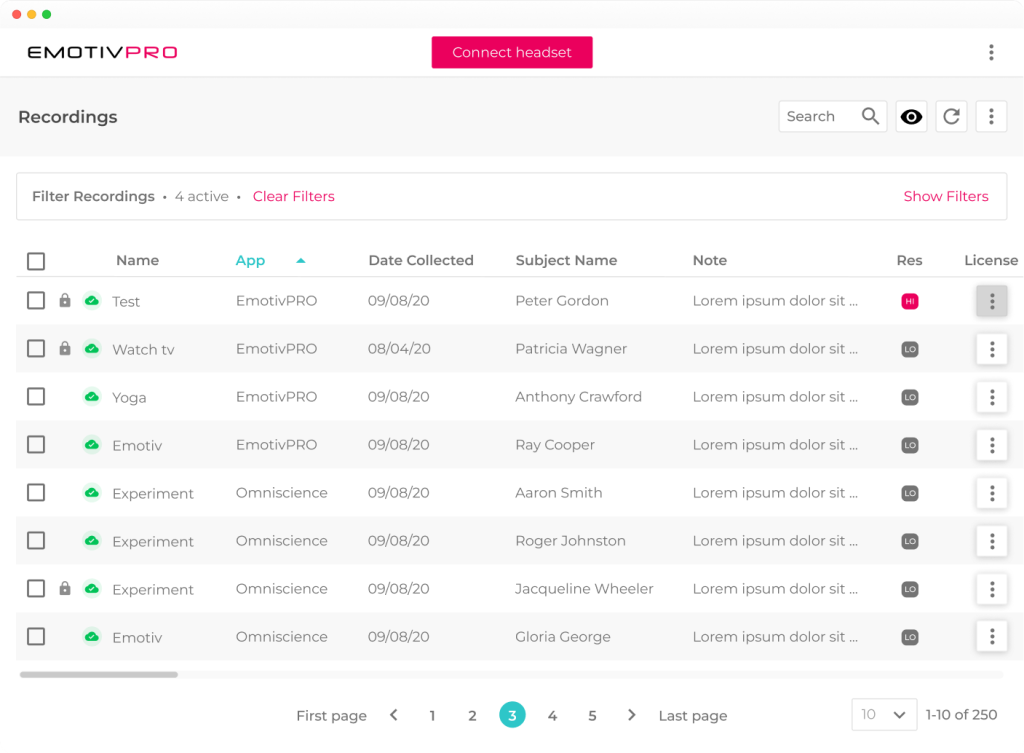Select the Yoga recording checkbox
This screenshot has width=1024, height=753.
(36, 396)
